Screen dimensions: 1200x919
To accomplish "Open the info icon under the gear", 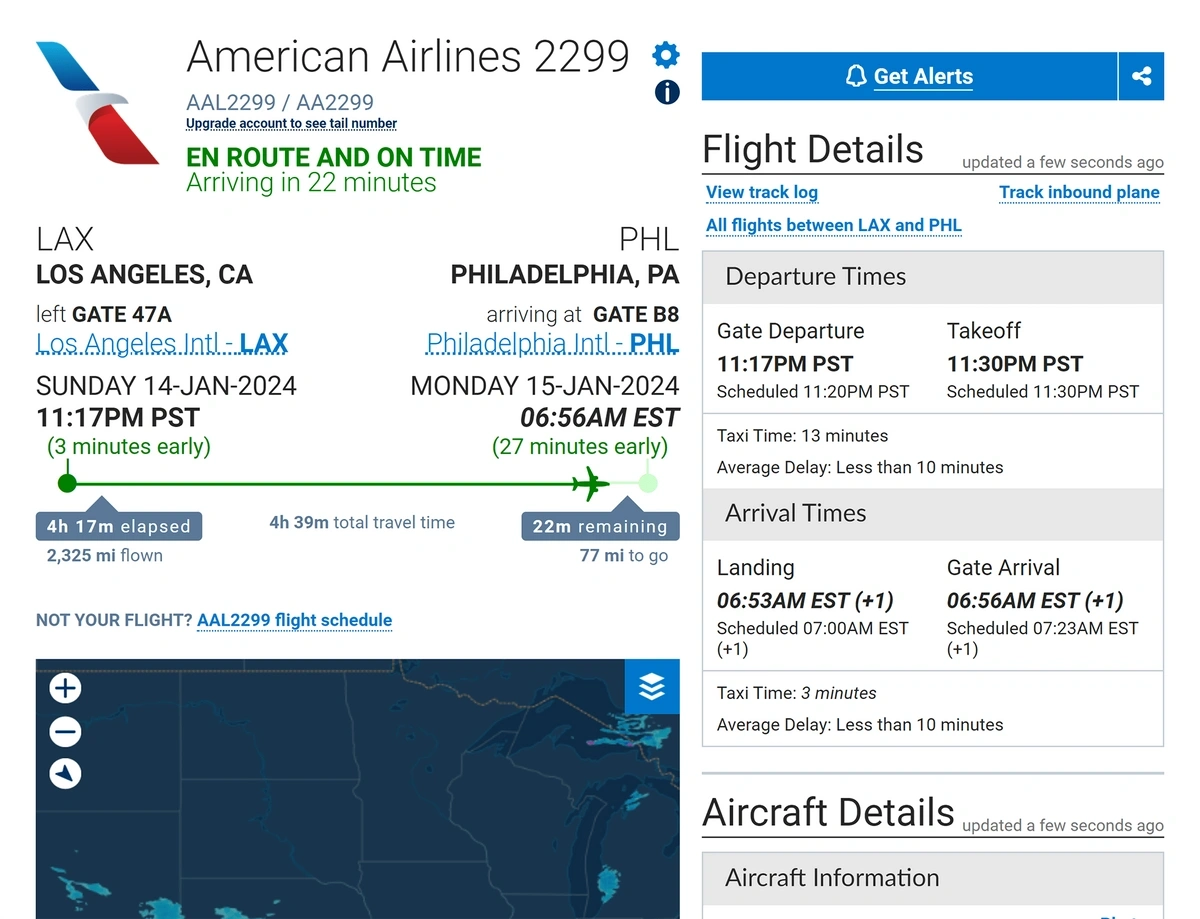I will point(667,92).
